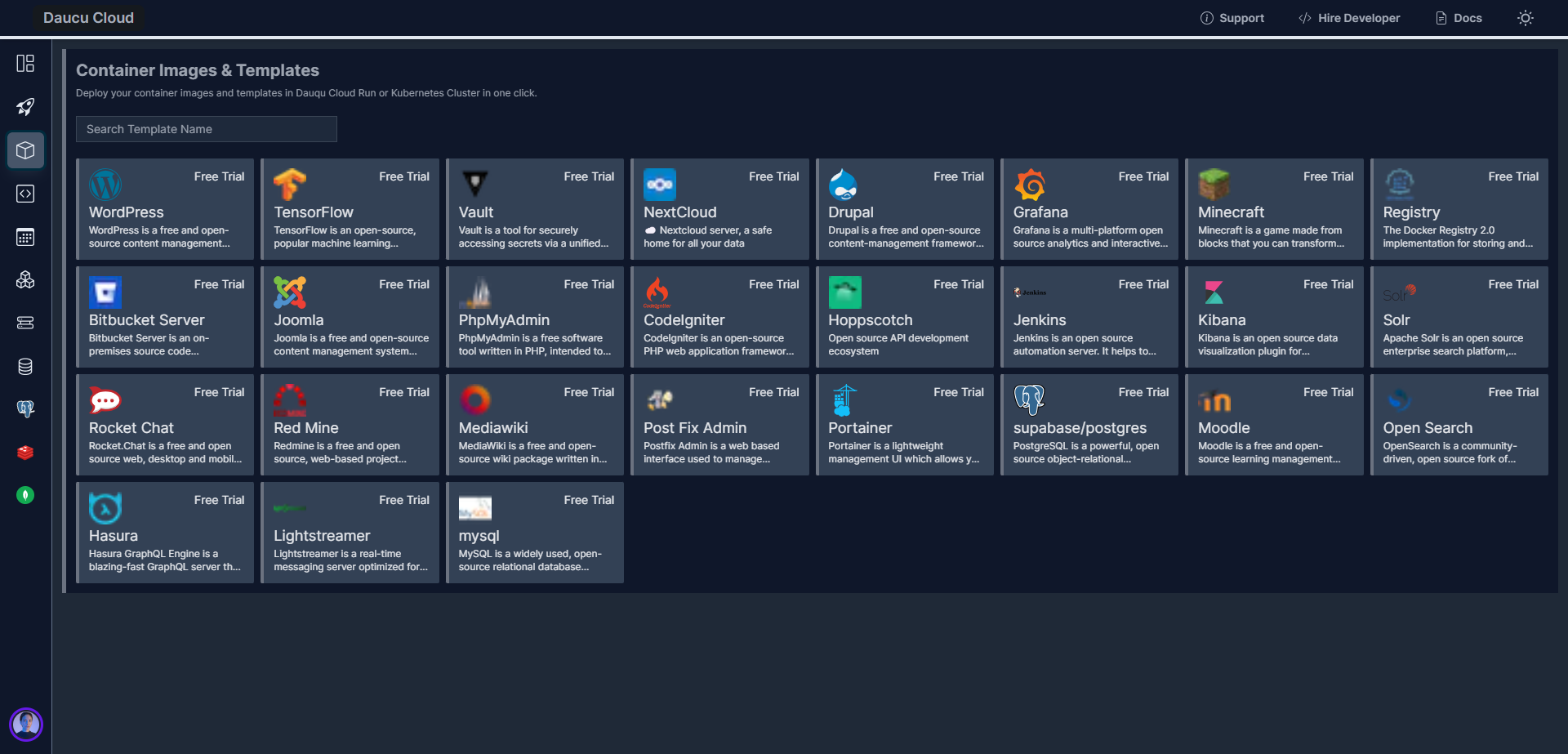Click the PhpMyAdmin sailboat thumbnail

tap(475, 292)
